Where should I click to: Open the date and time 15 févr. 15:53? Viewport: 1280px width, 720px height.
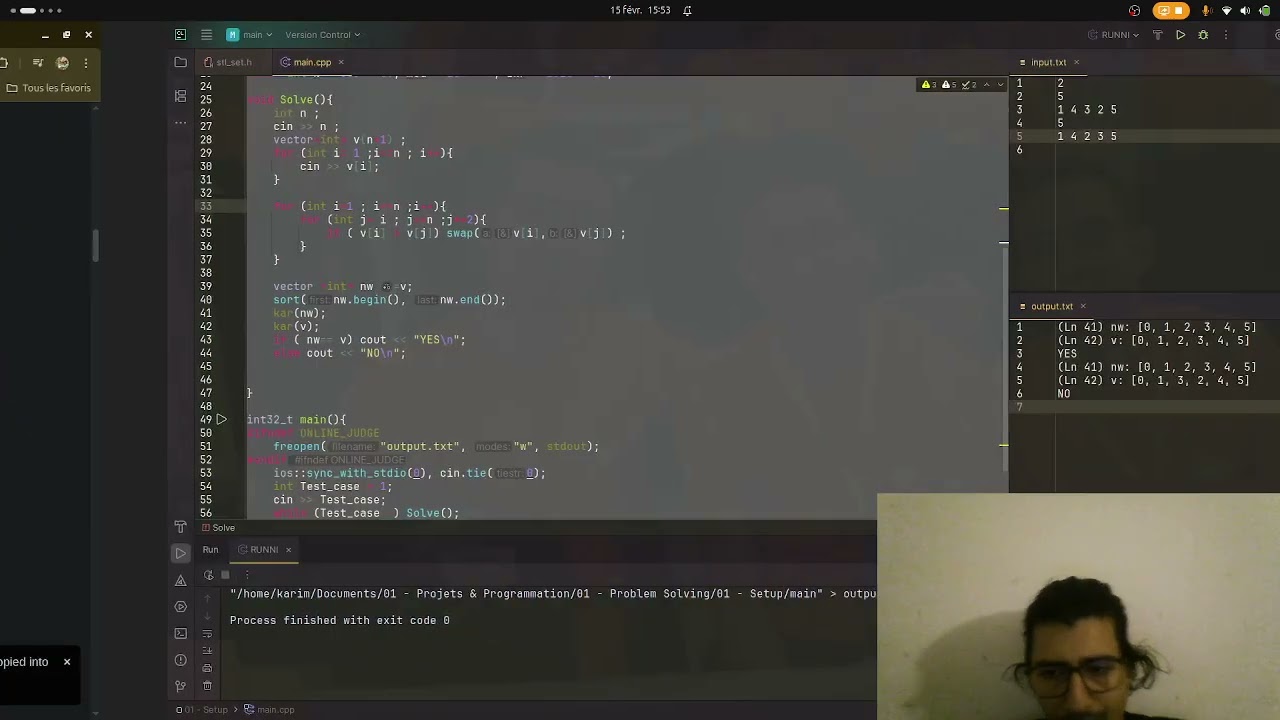click(x=640, y=10)
